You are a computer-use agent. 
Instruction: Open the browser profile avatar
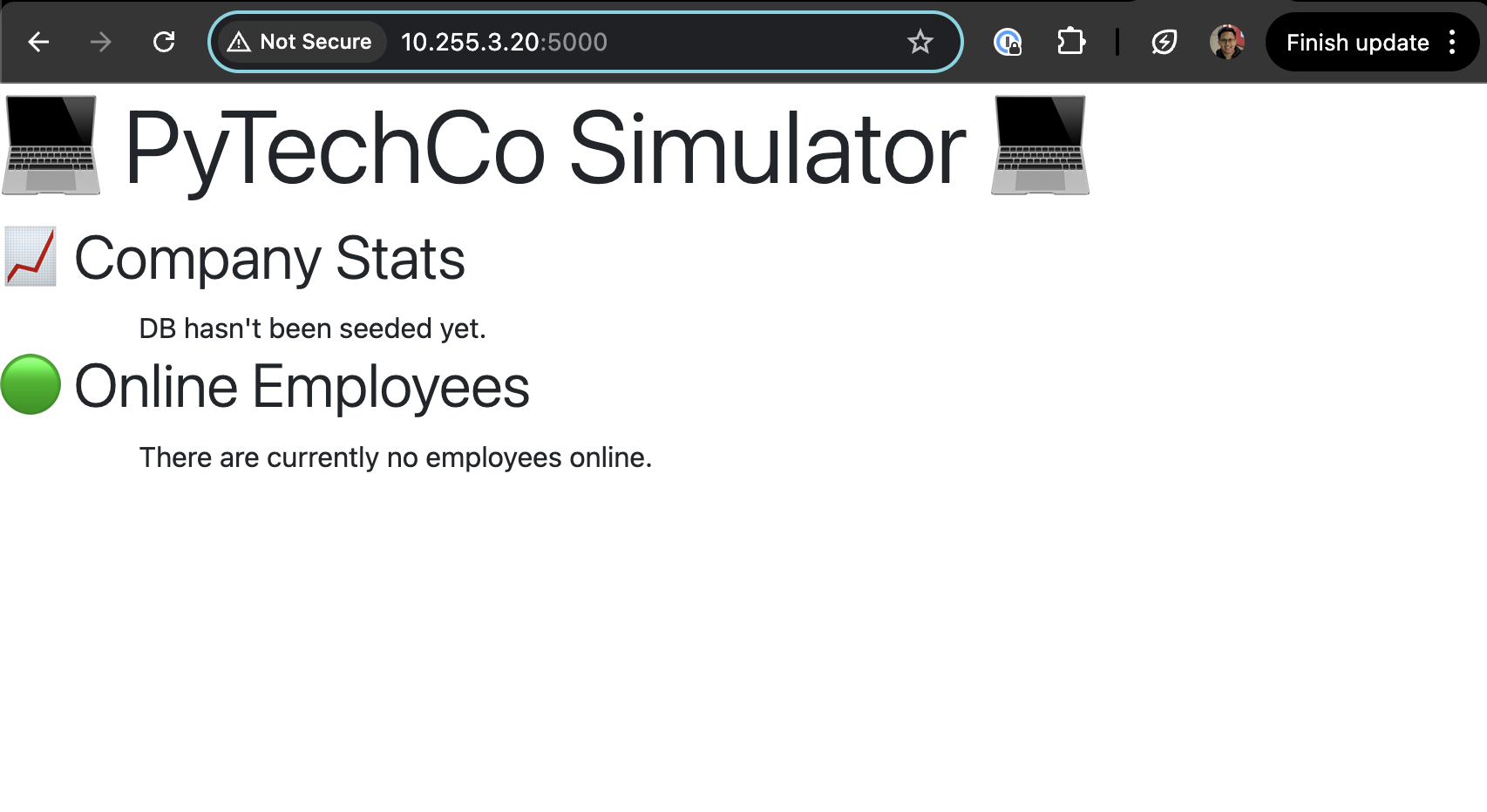[x=1226, y=41]
